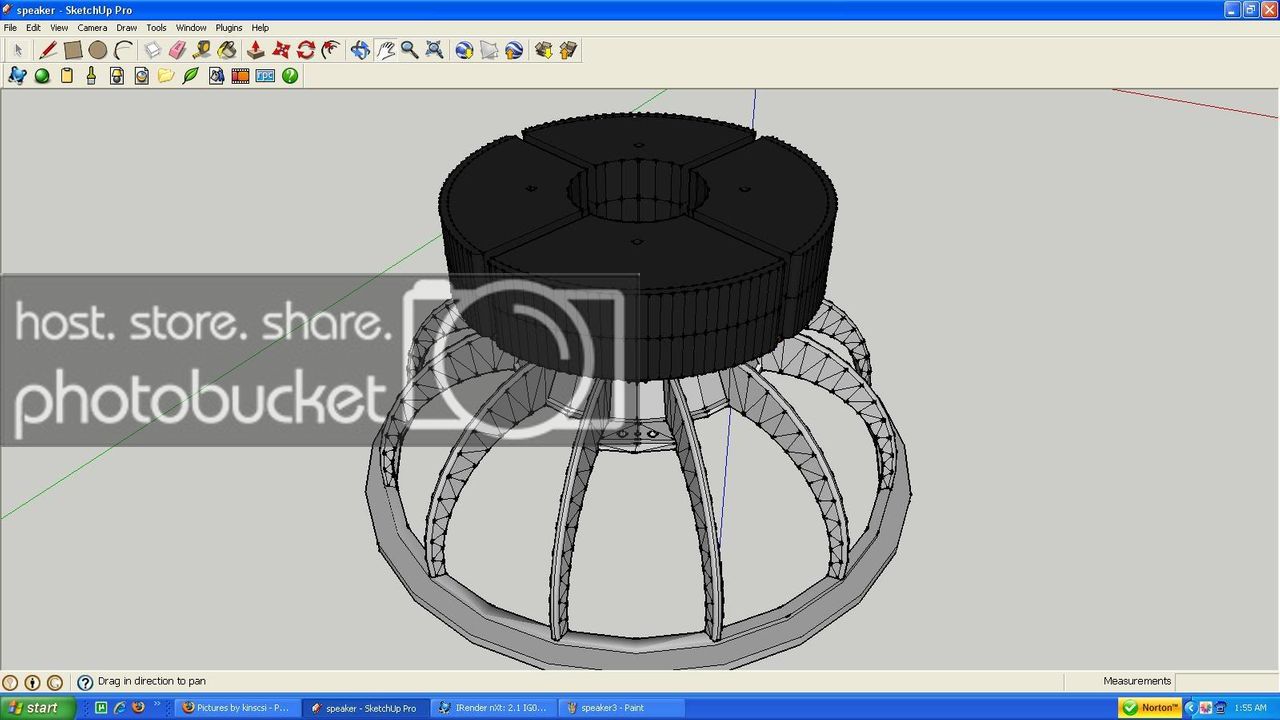This screenshot has height=720, width=1280.
Task: Select the Pan hand tool
Action: tap(385, 50)
